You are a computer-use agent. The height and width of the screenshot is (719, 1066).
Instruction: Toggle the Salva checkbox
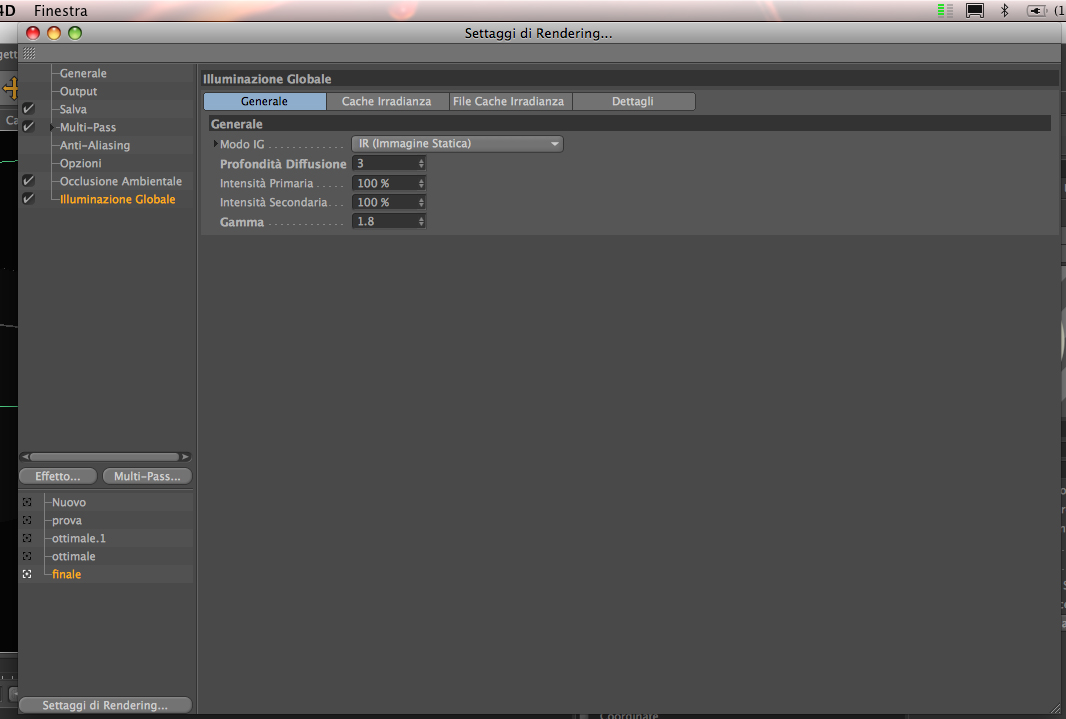tap(29, 109)
